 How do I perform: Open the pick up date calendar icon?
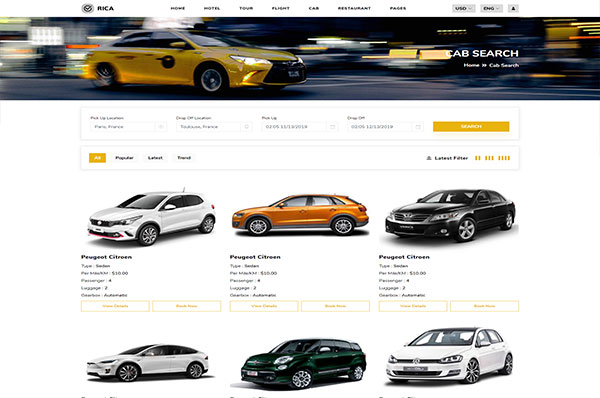point(333,127)
